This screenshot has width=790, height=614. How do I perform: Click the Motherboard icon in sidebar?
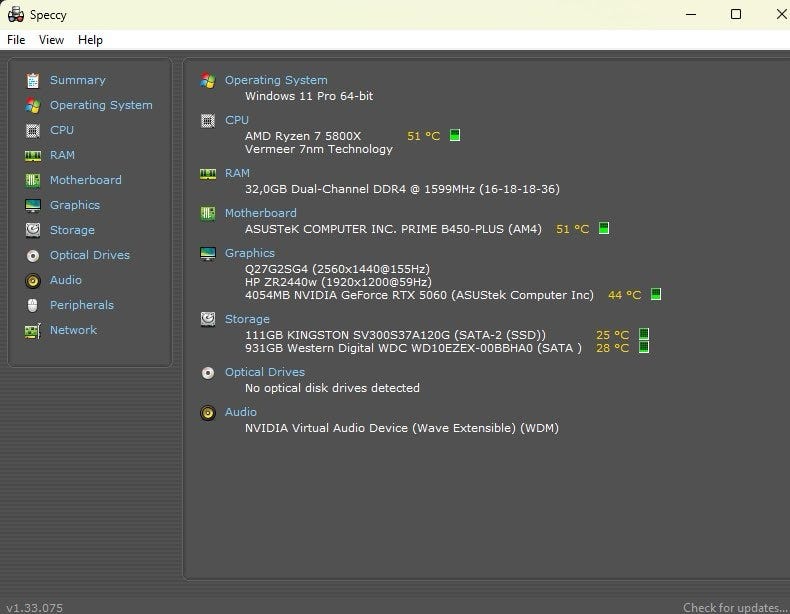click(32, 180)
